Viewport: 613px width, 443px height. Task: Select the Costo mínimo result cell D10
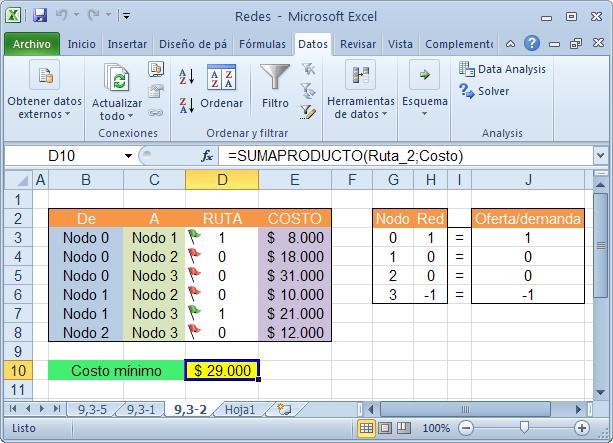point(222,371)
